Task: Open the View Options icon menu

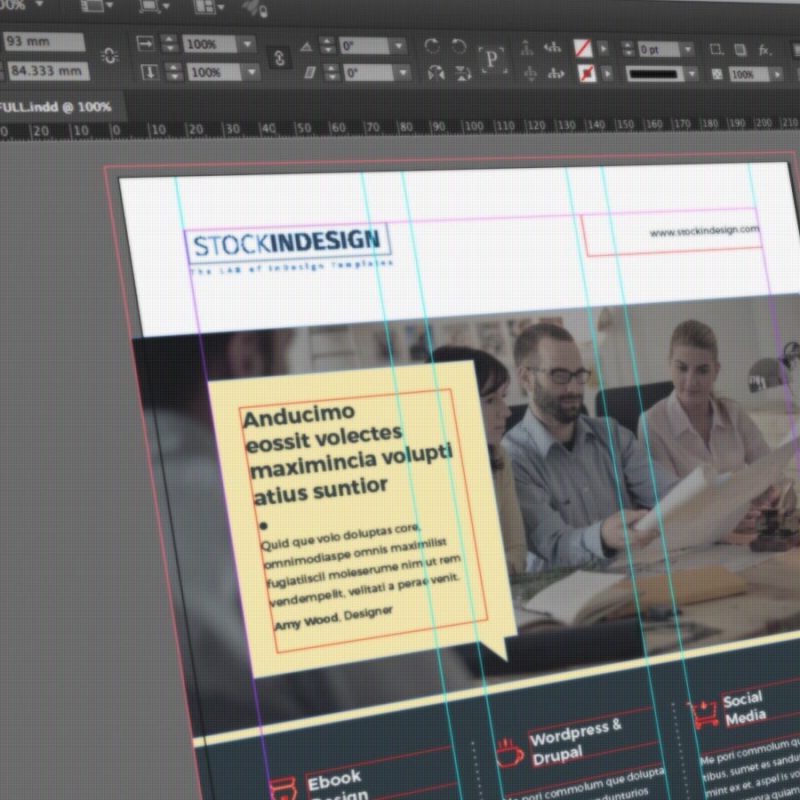Action: (x=96, y=6)
